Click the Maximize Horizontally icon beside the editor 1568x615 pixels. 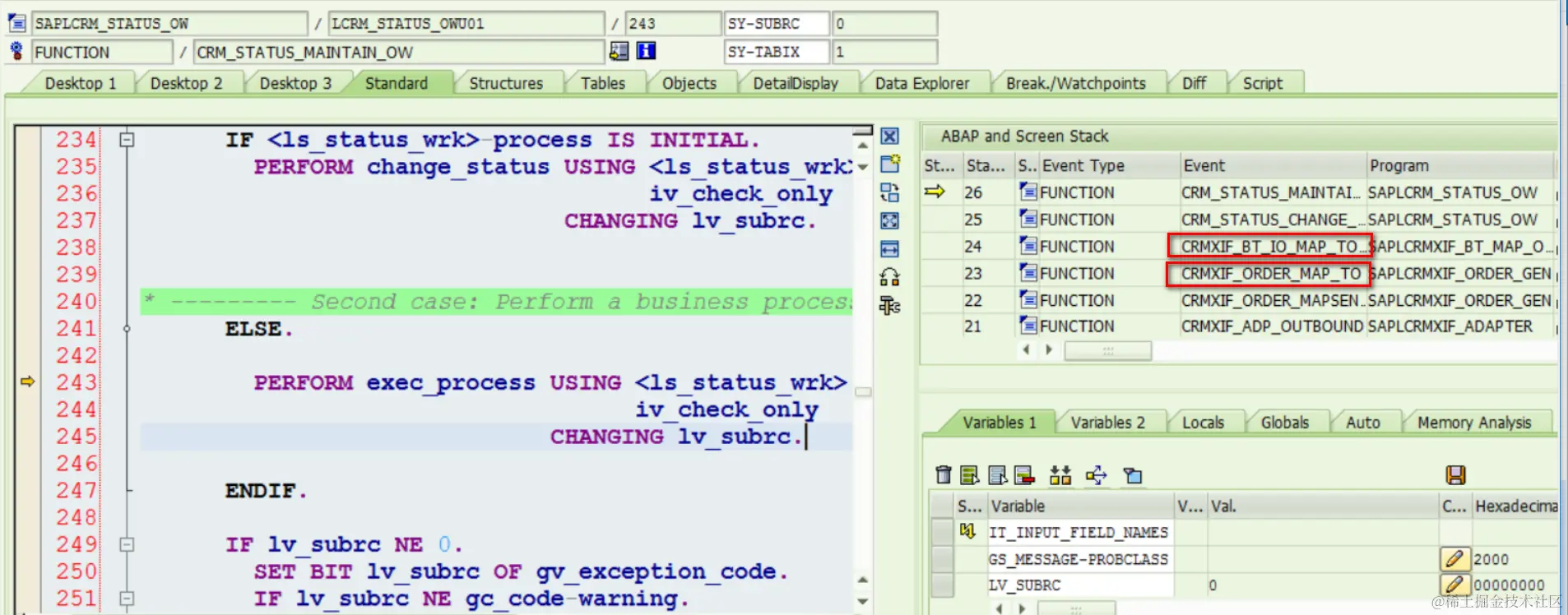pyautogui.click(x=889, y=248)
